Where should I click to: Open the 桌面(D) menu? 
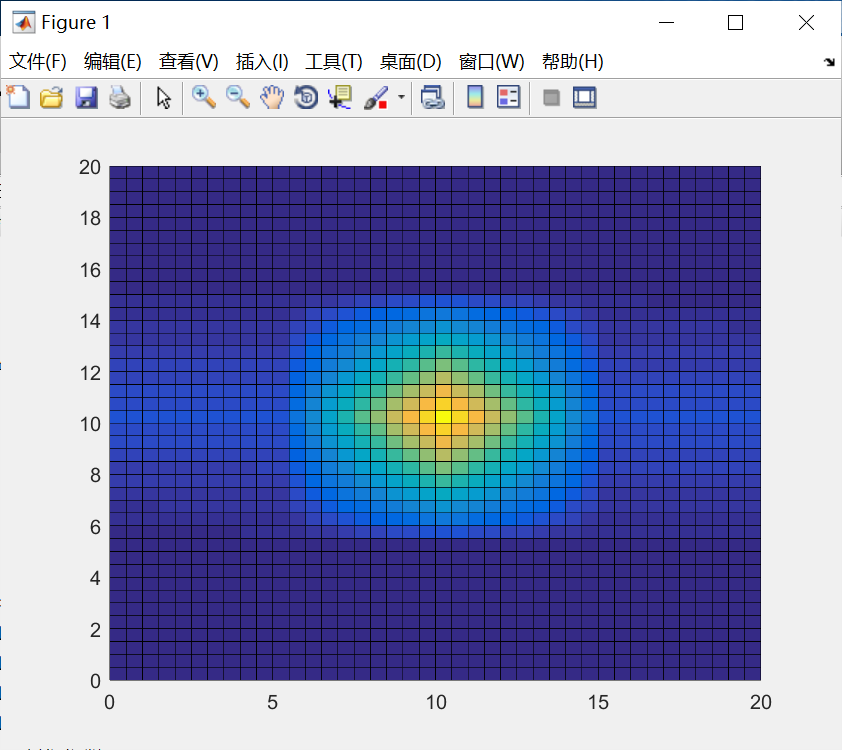tap(410, 62)
